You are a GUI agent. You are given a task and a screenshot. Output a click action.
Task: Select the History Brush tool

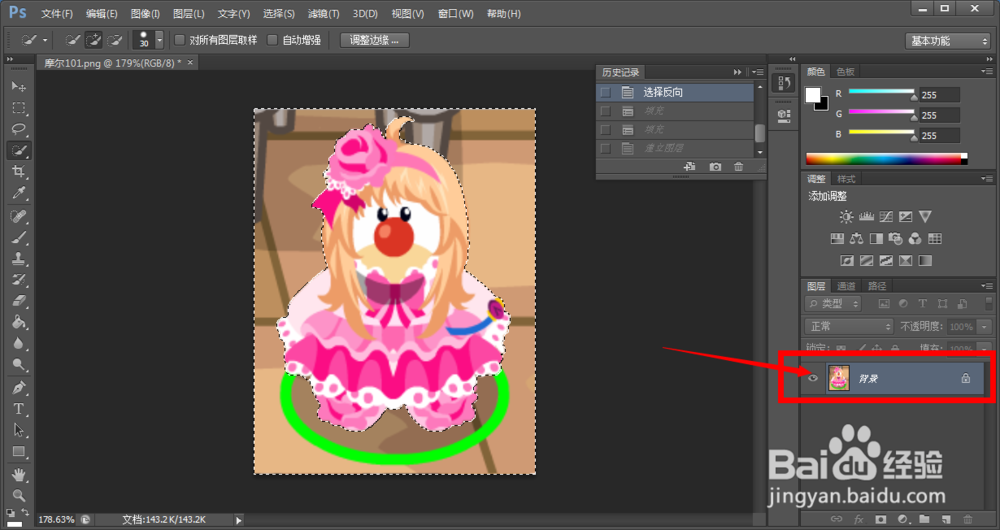point(18,280)
